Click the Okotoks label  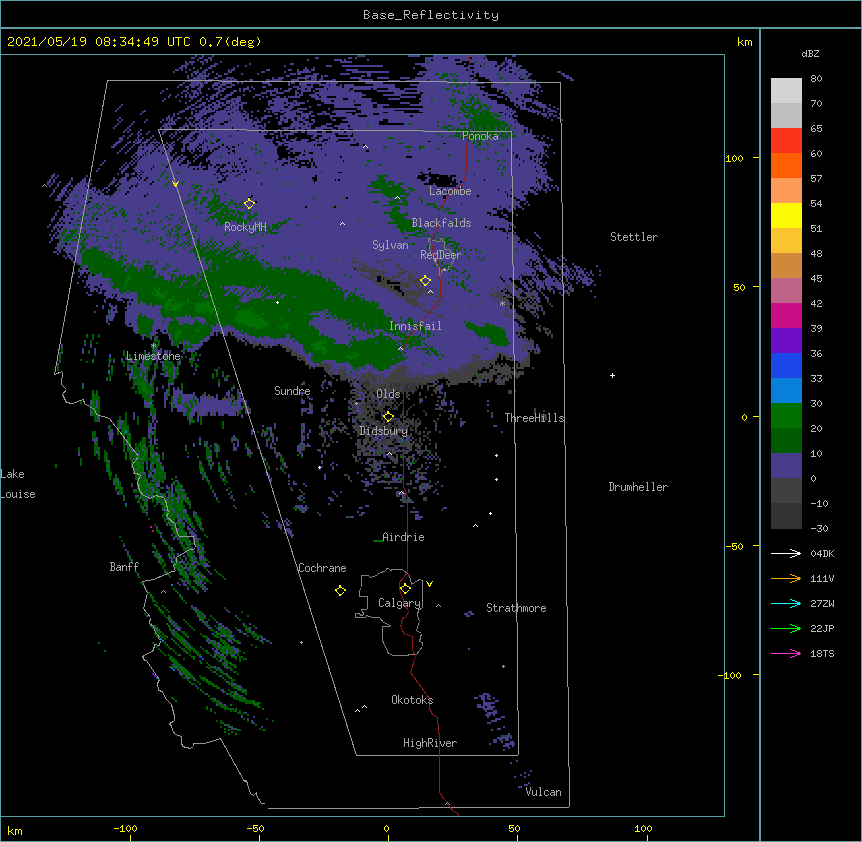point(412,700)
